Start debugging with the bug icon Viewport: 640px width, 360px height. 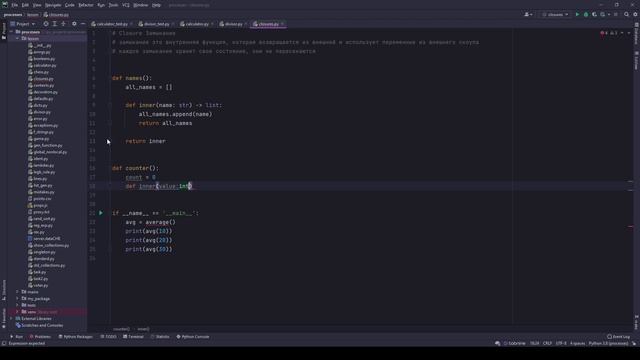[586, 14]
